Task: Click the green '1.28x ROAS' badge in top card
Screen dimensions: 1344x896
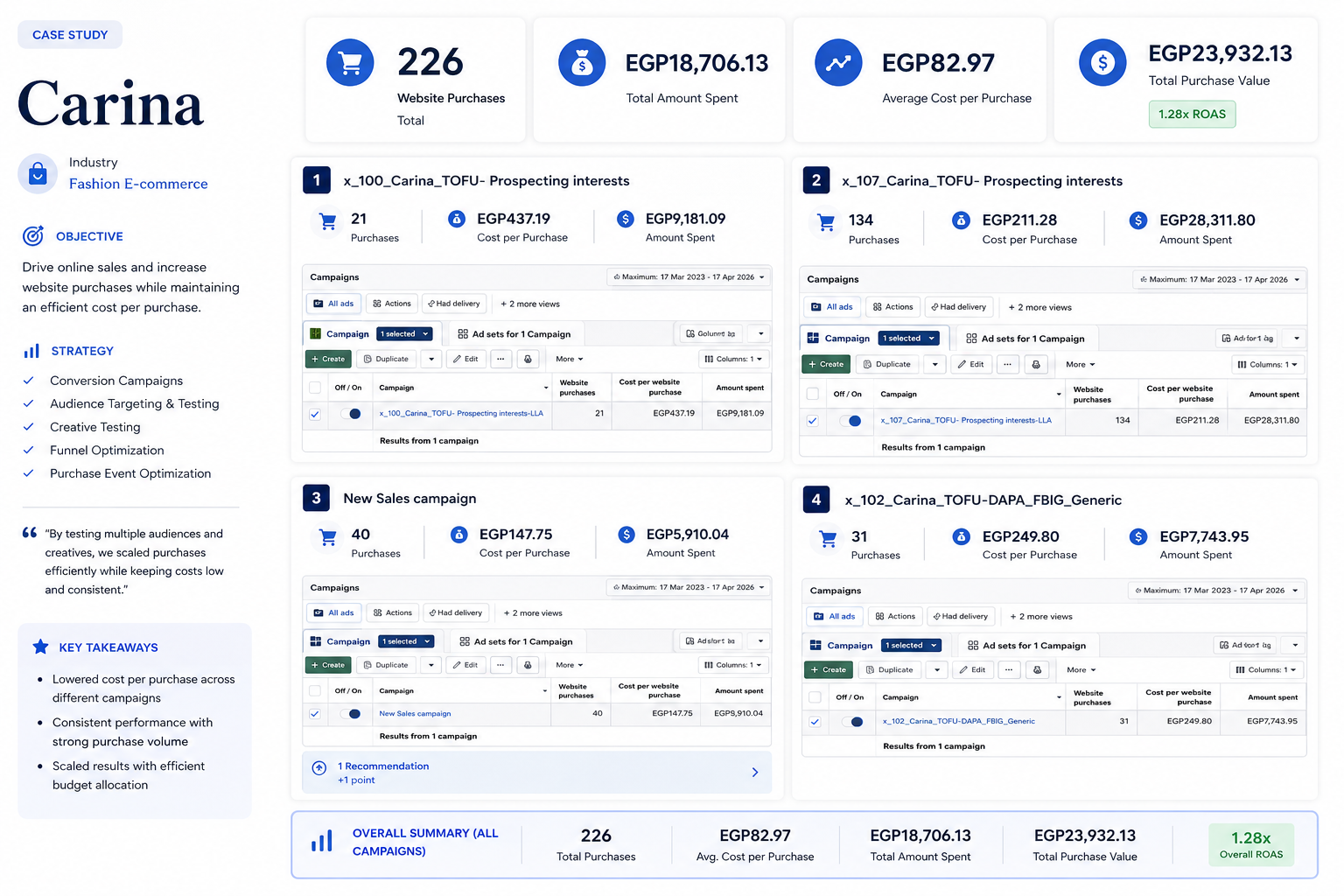Action: pyautogui.click(x=1192, y=114)
